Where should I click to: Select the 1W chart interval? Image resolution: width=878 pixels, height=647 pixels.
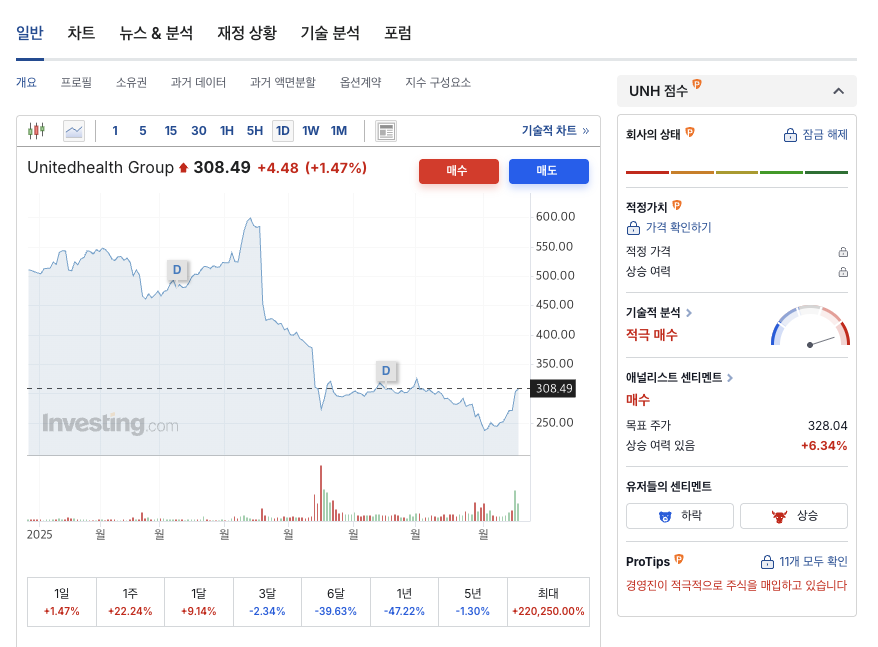311,131
